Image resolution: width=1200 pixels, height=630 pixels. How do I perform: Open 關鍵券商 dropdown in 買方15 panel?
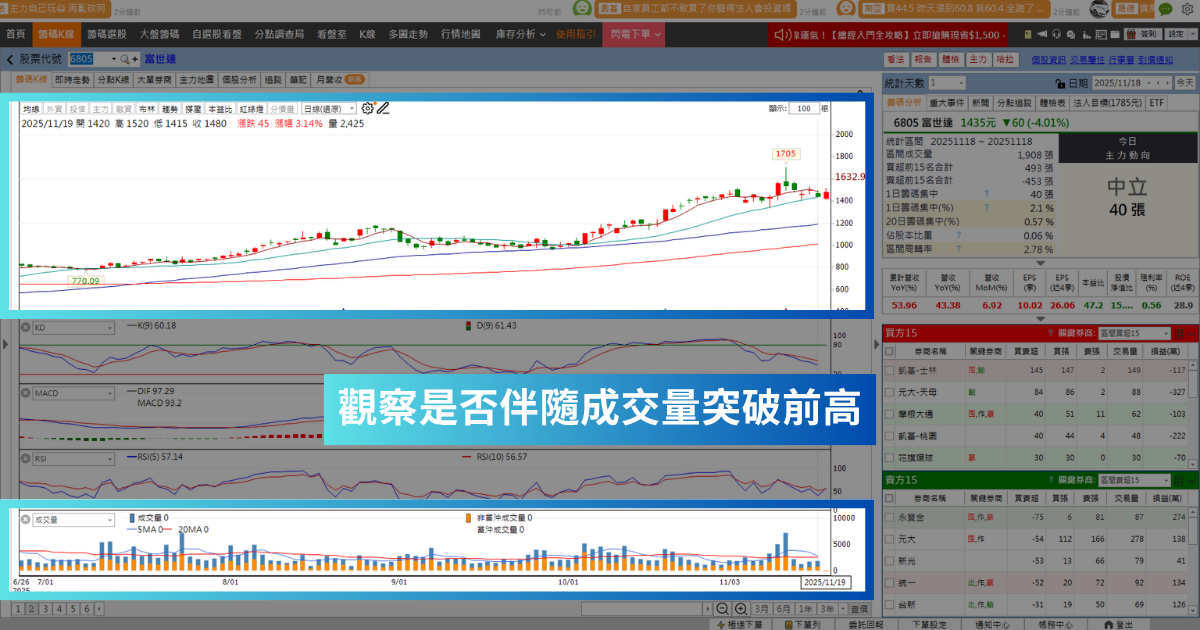point(1132,333)
